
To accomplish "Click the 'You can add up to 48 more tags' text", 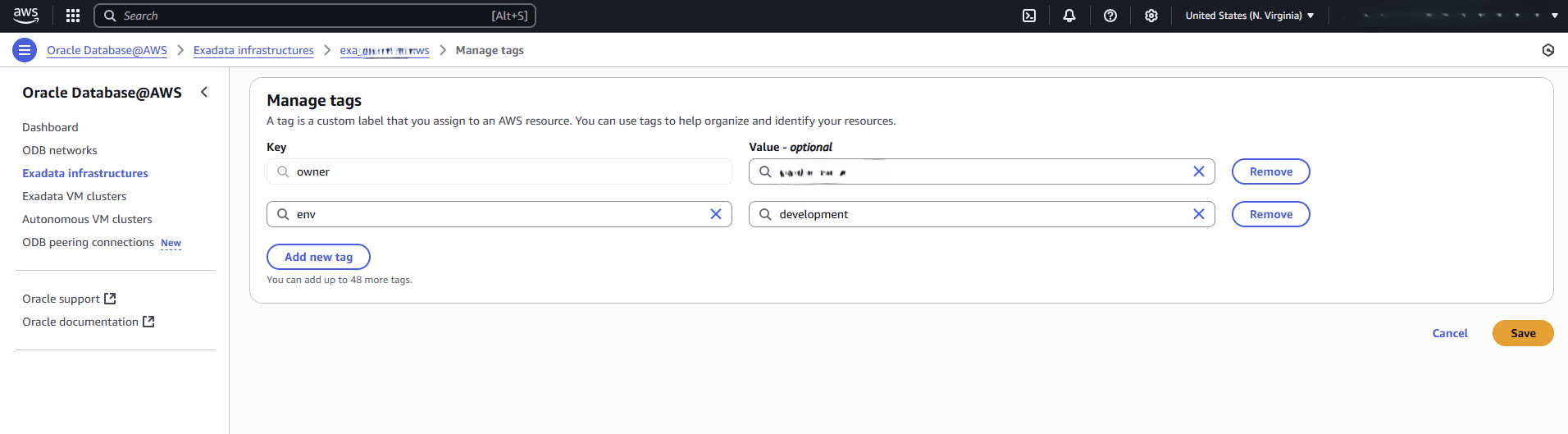I will coord(340,280).
